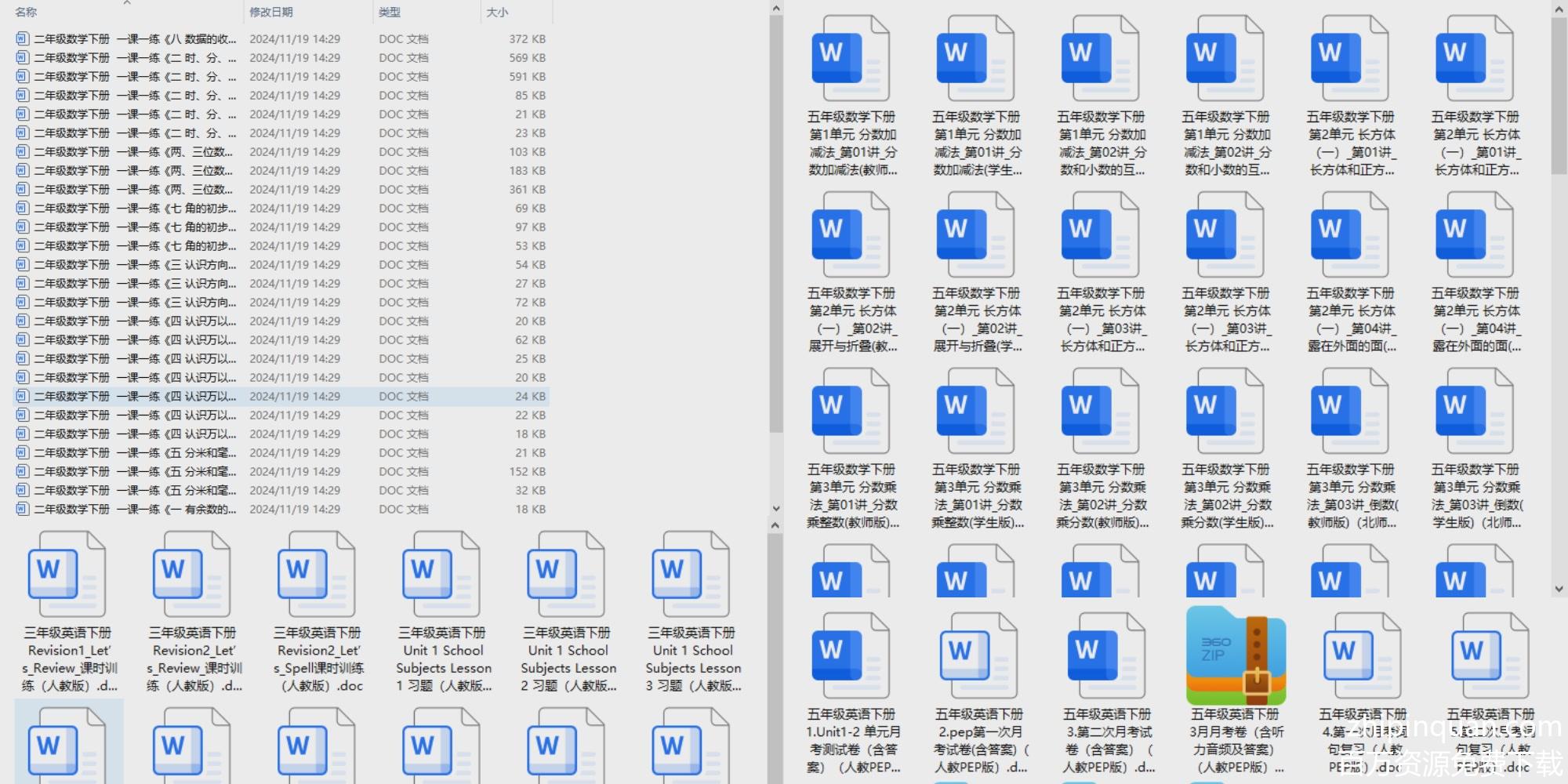Open 三年级英语下册 Revision2 Let's Spell课时训练 document
This screenshot has height=784, width=1568.
pos(317,575)
